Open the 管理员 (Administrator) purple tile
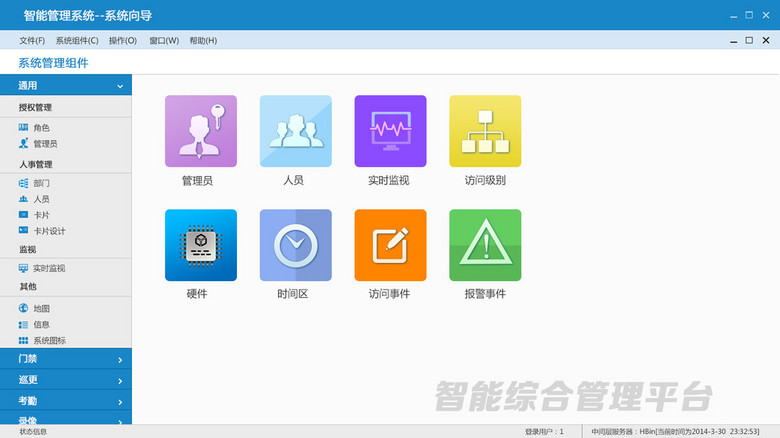 tap(200, 131)
